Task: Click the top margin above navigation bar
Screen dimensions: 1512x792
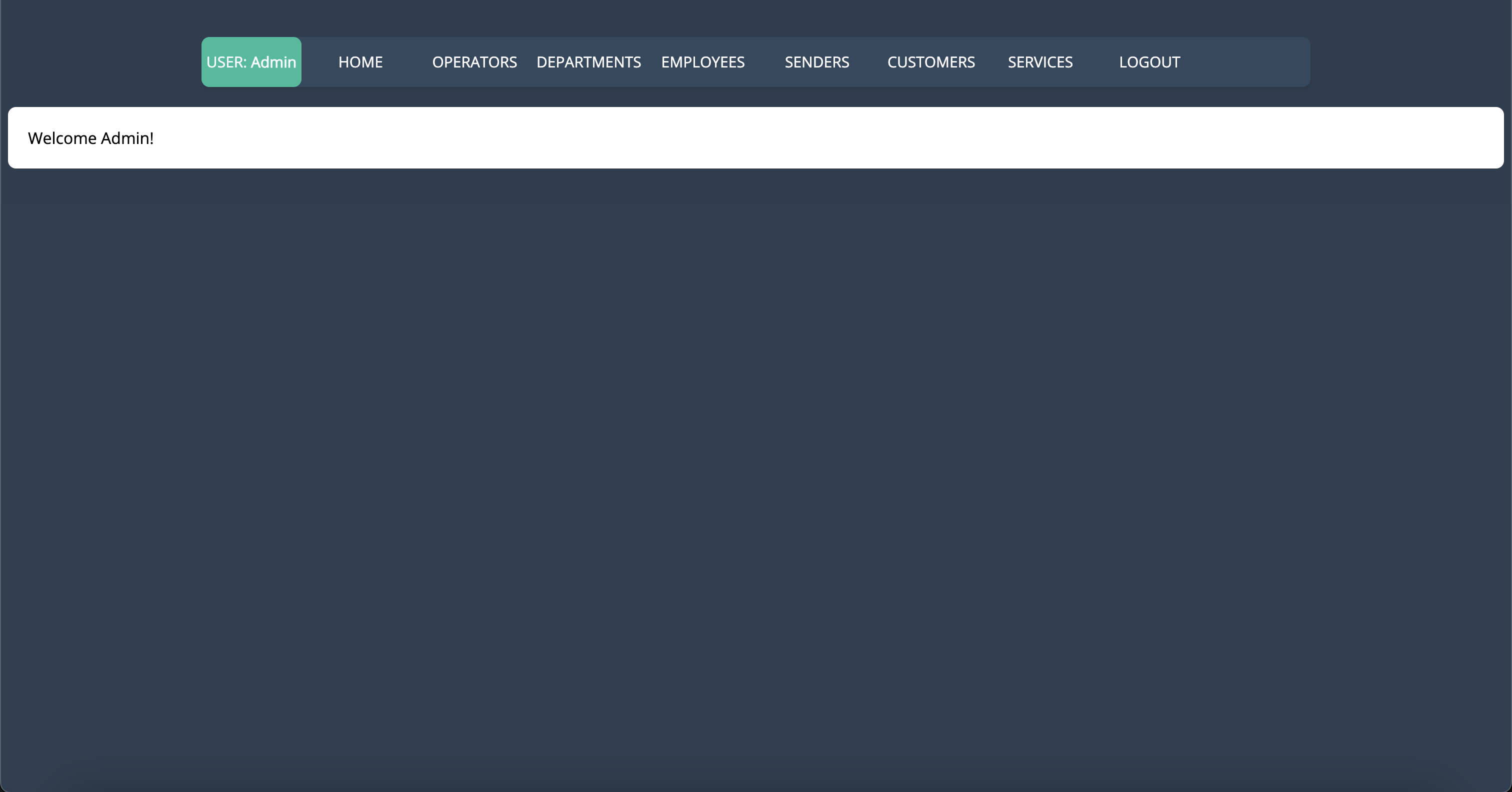Action: (756, 16)
